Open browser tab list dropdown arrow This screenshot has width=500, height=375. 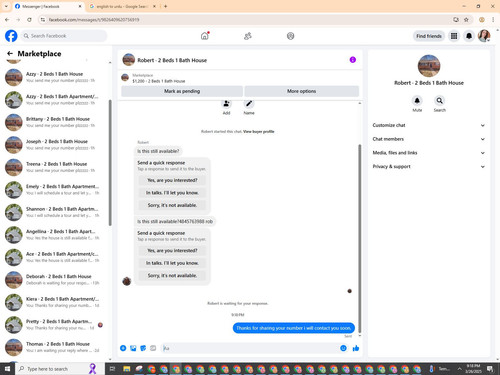pos(6,6)
